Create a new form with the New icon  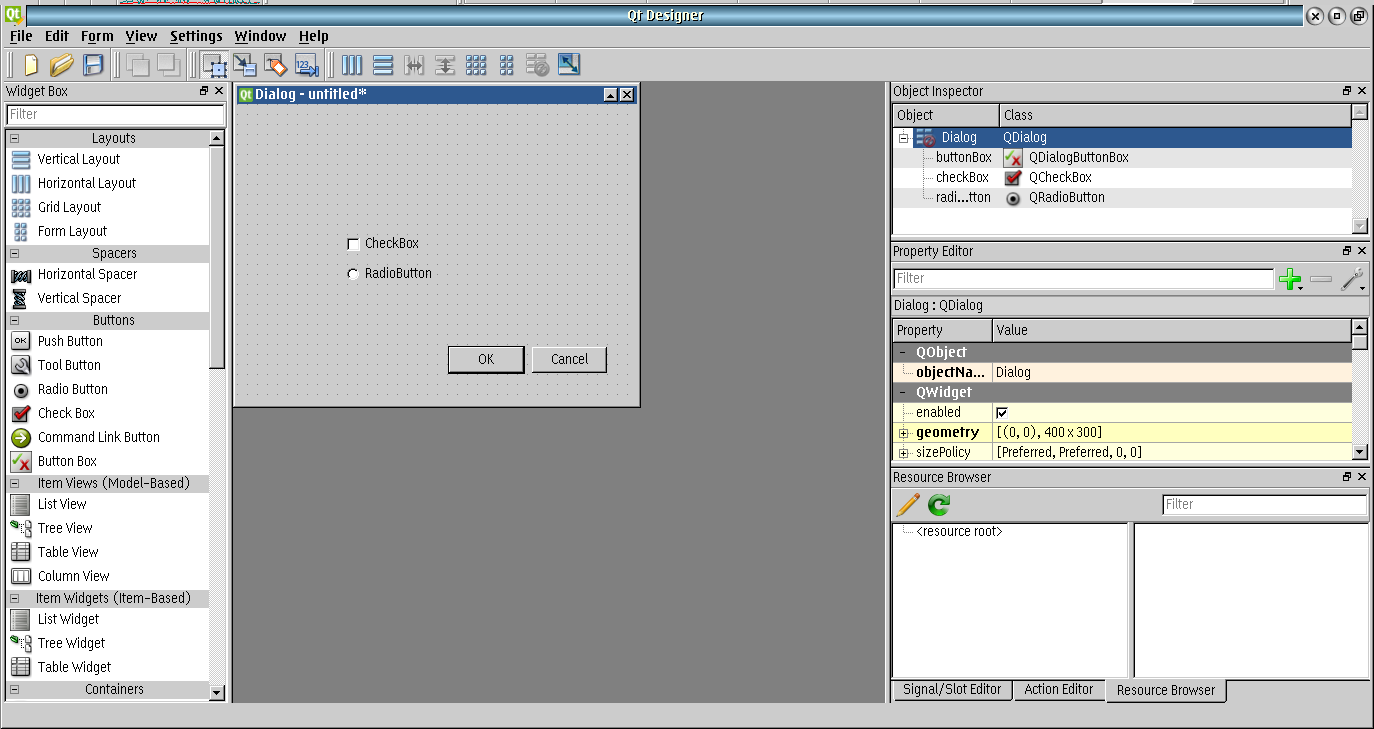(x=31, y=65)
